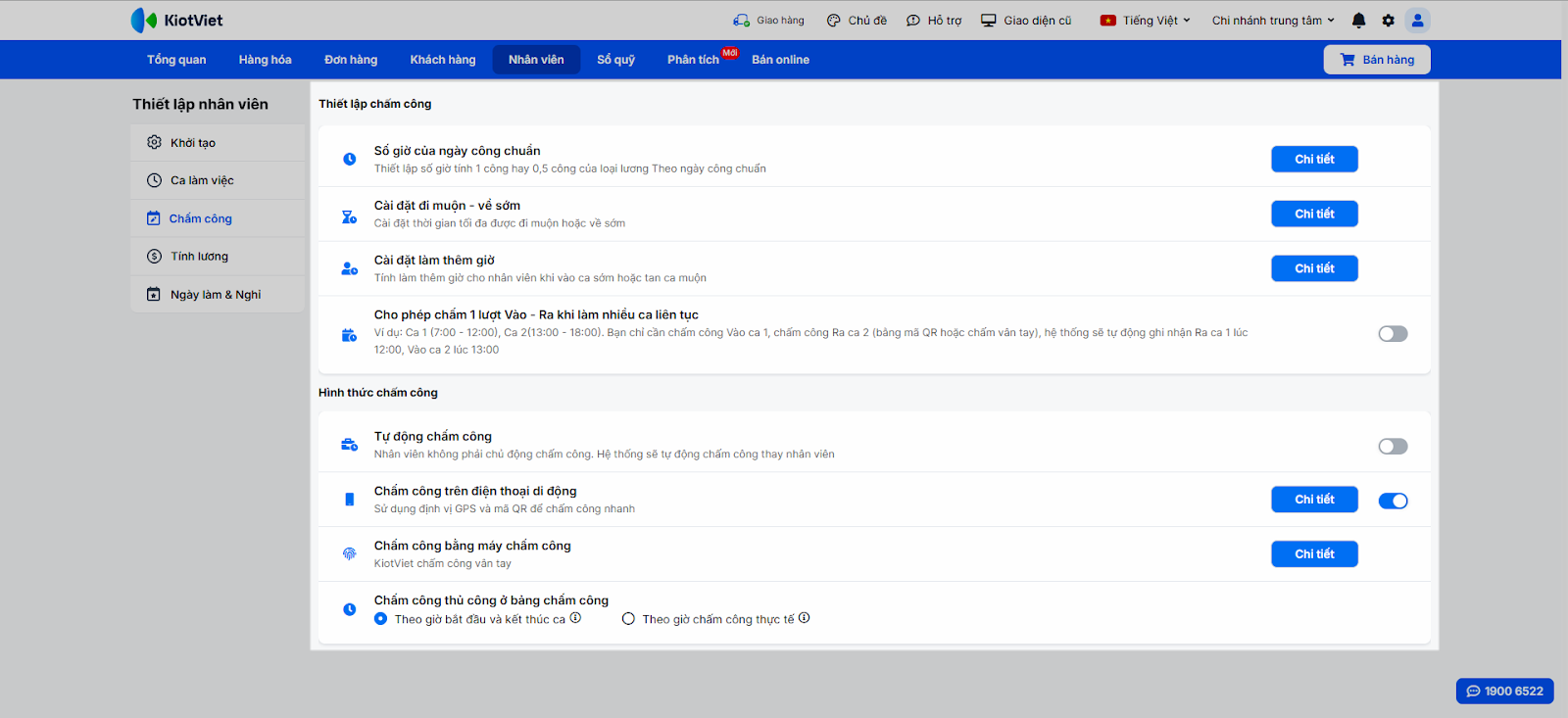The height and width of the screenshot is (718, 1568).
Task: Open the Hàng hóa menu
Action: [265, 60]
